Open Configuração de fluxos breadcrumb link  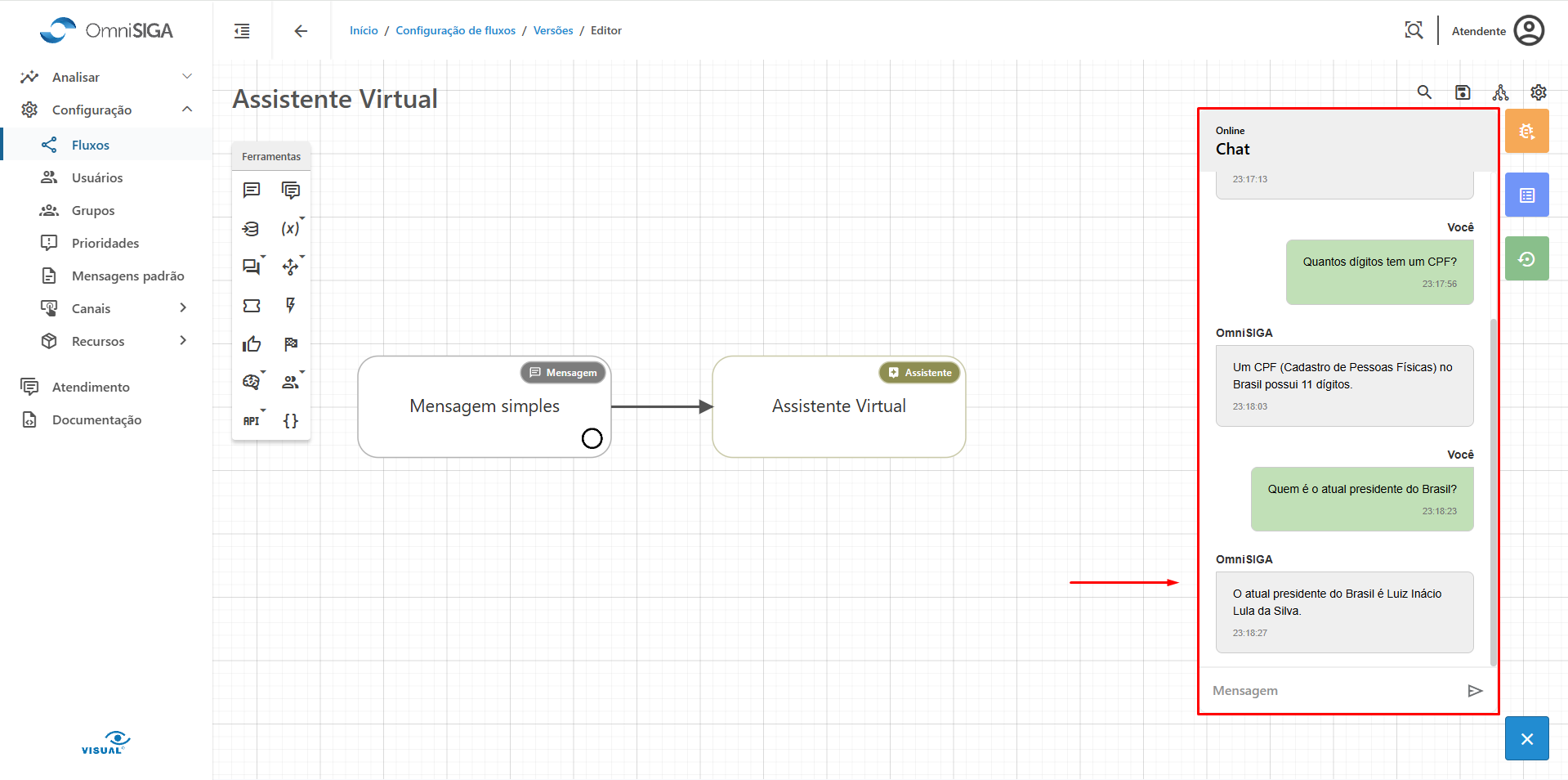(x=455, y=30)
